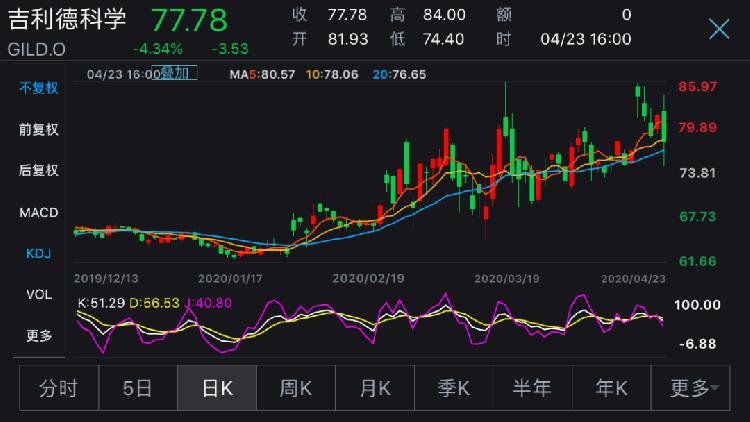Select 后复权 adjustment mode

(39, 170)
